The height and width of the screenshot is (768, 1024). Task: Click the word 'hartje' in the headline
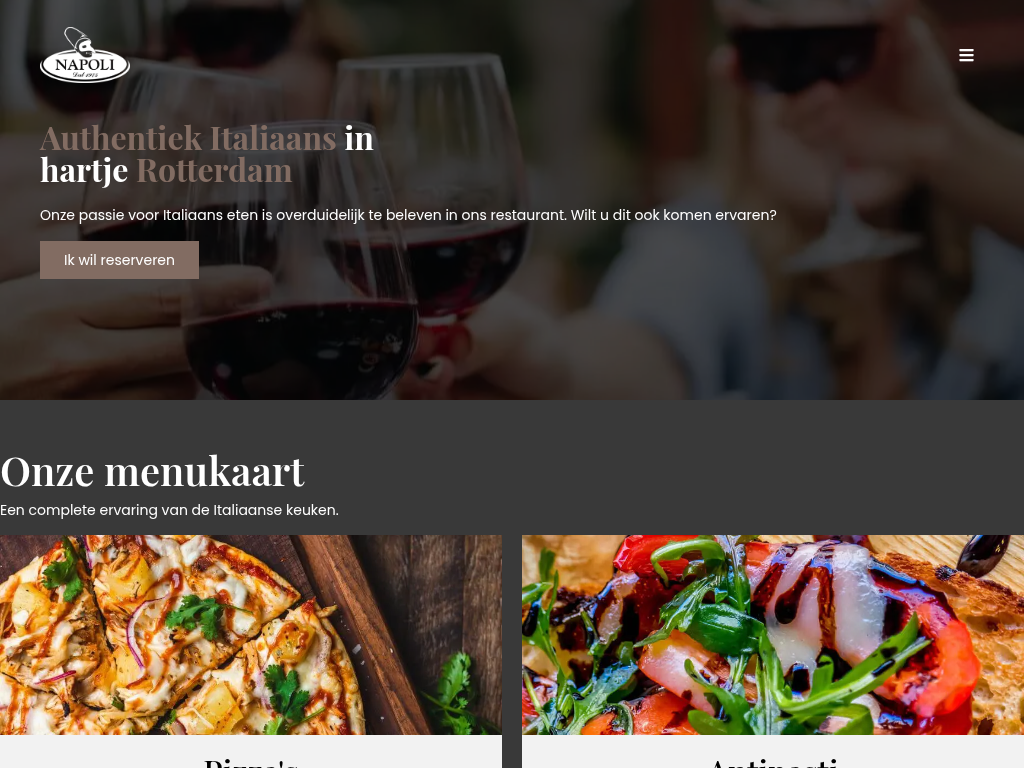(84, 172)
